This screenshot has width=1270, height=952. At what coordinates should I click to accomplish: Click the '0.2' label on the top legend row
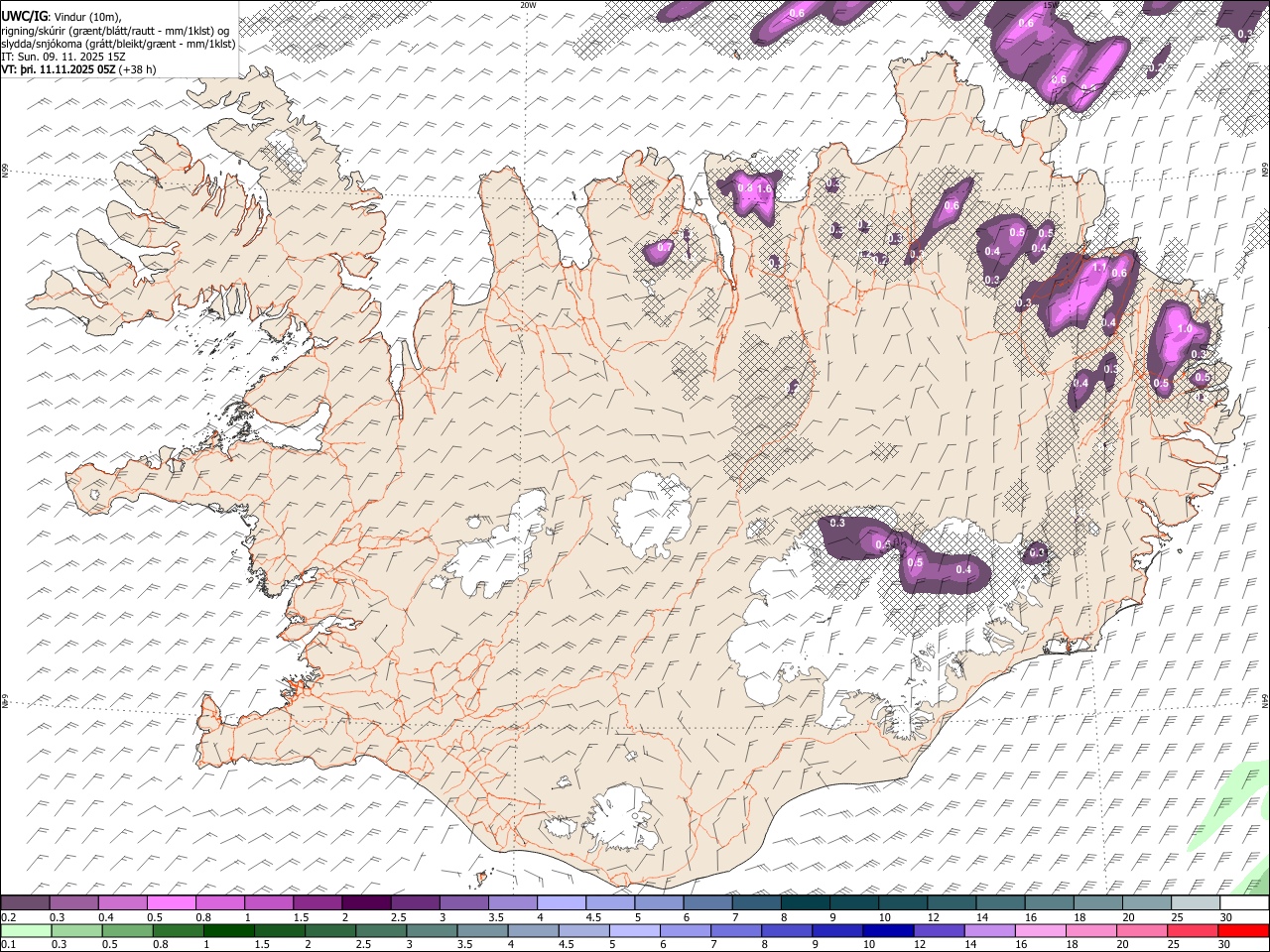pos(8,917)
